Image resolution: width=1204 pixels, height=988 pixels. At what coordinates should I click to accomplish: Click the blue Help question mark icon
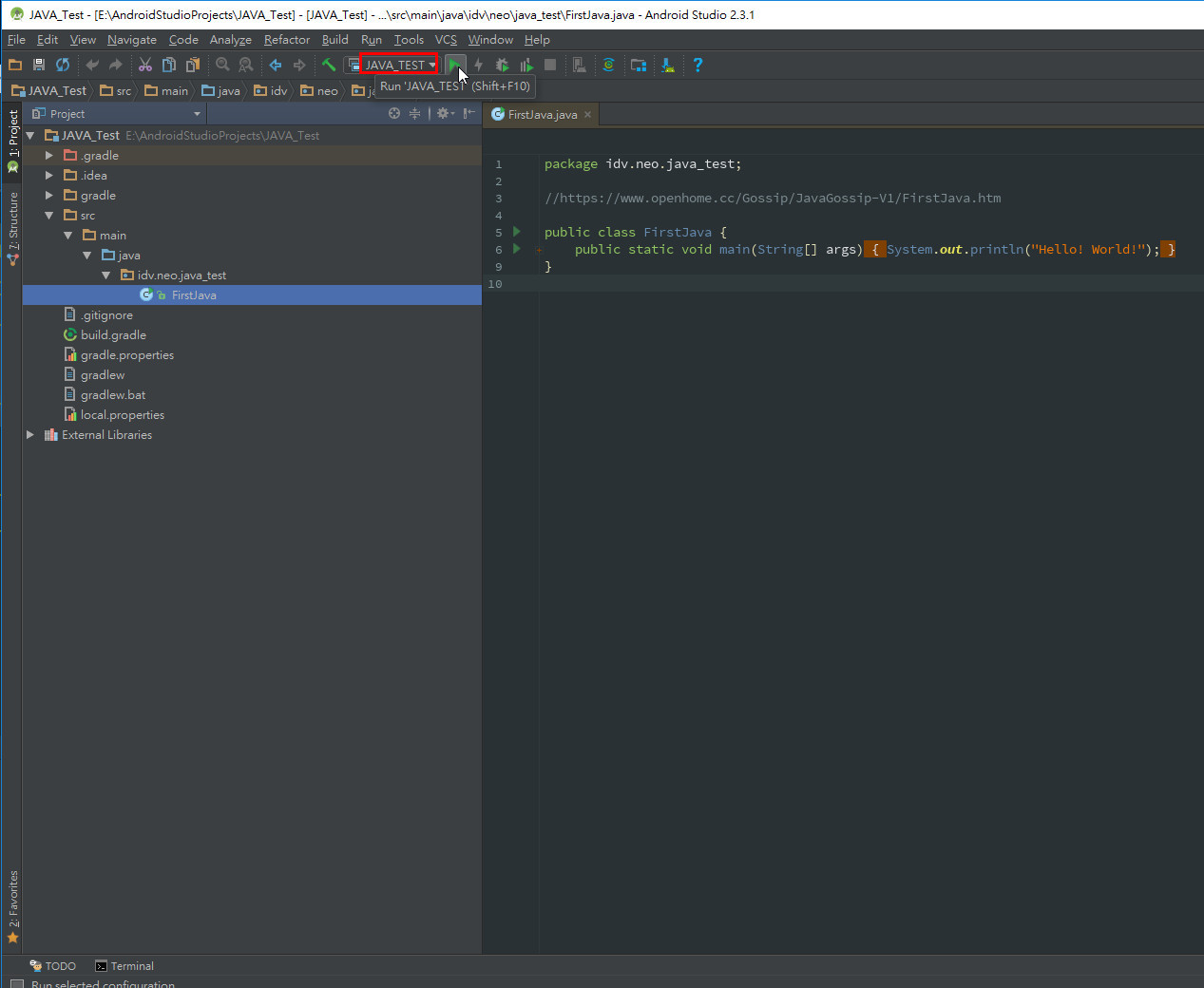click(x=698, y=65)
